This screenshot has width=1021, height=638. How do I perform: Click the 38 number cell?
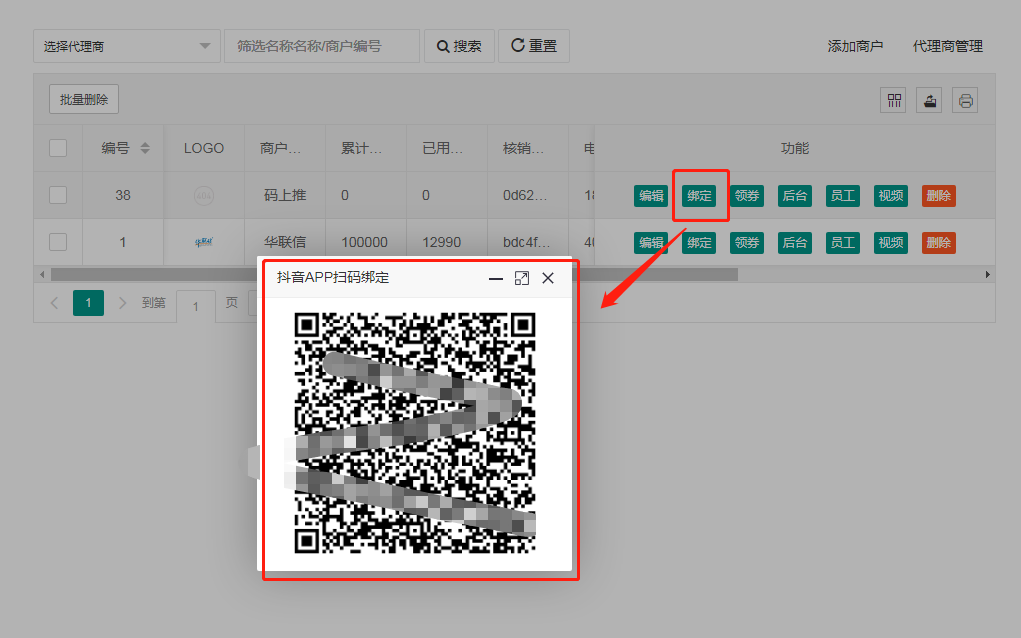point(123,195)
